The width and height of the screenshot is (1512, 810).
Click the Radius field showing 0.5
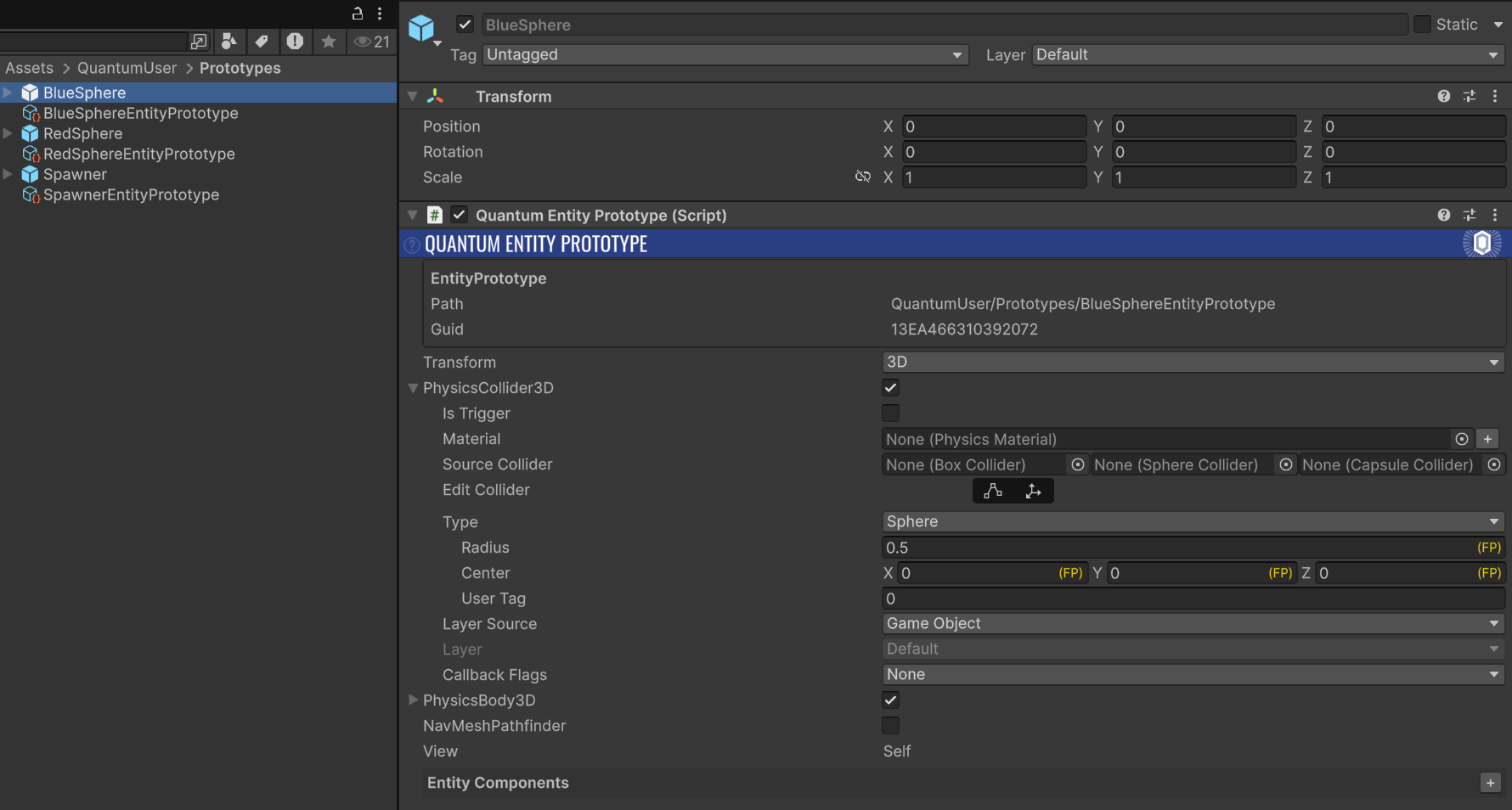point(1193,548)
